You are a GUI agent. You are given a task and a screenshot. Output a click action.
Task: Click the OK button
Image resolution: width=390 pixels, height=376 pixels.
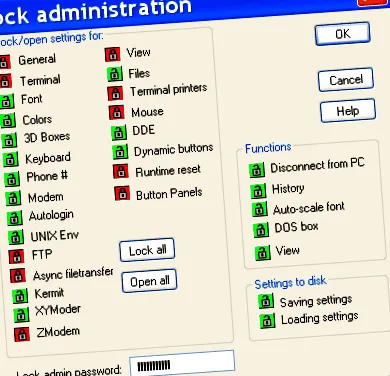tap(343, 34)
